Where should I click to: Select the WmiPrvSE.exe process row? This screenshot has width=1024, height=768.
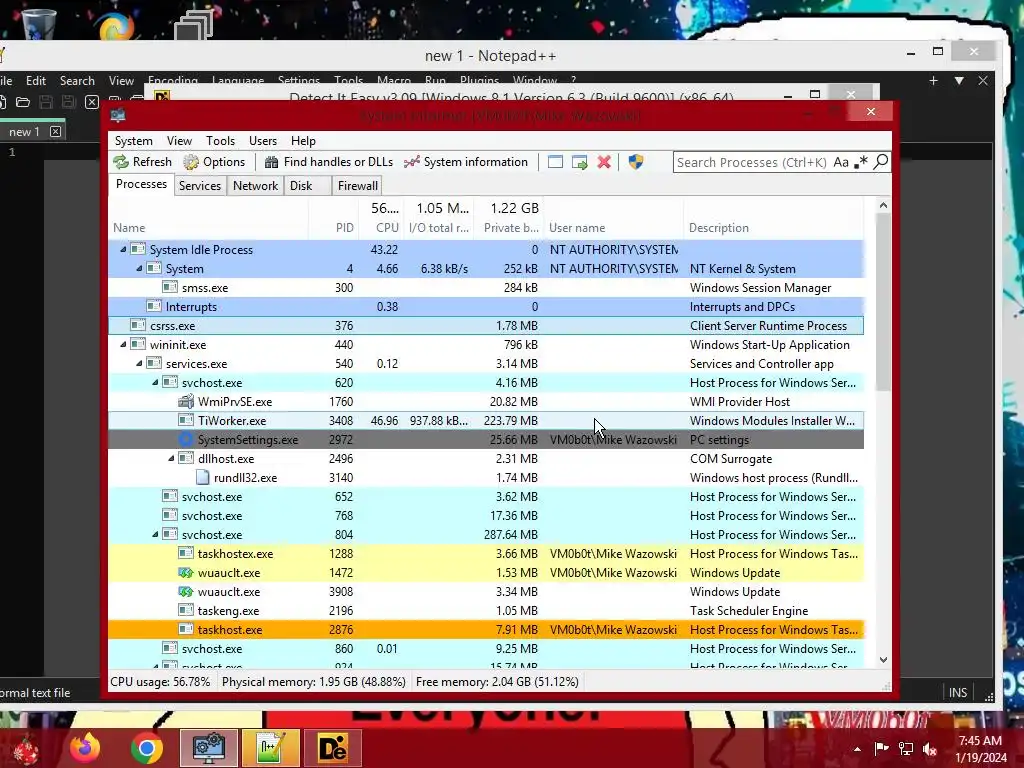point(486,402)
